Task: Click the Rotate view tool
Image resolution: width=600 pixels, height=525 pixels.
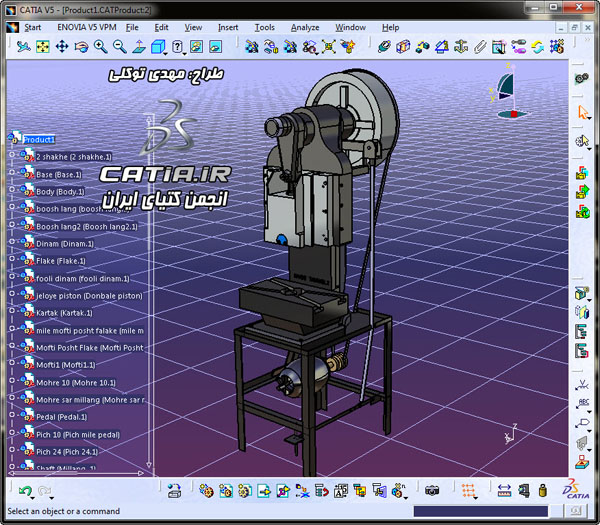Action: tap(82, 46)
